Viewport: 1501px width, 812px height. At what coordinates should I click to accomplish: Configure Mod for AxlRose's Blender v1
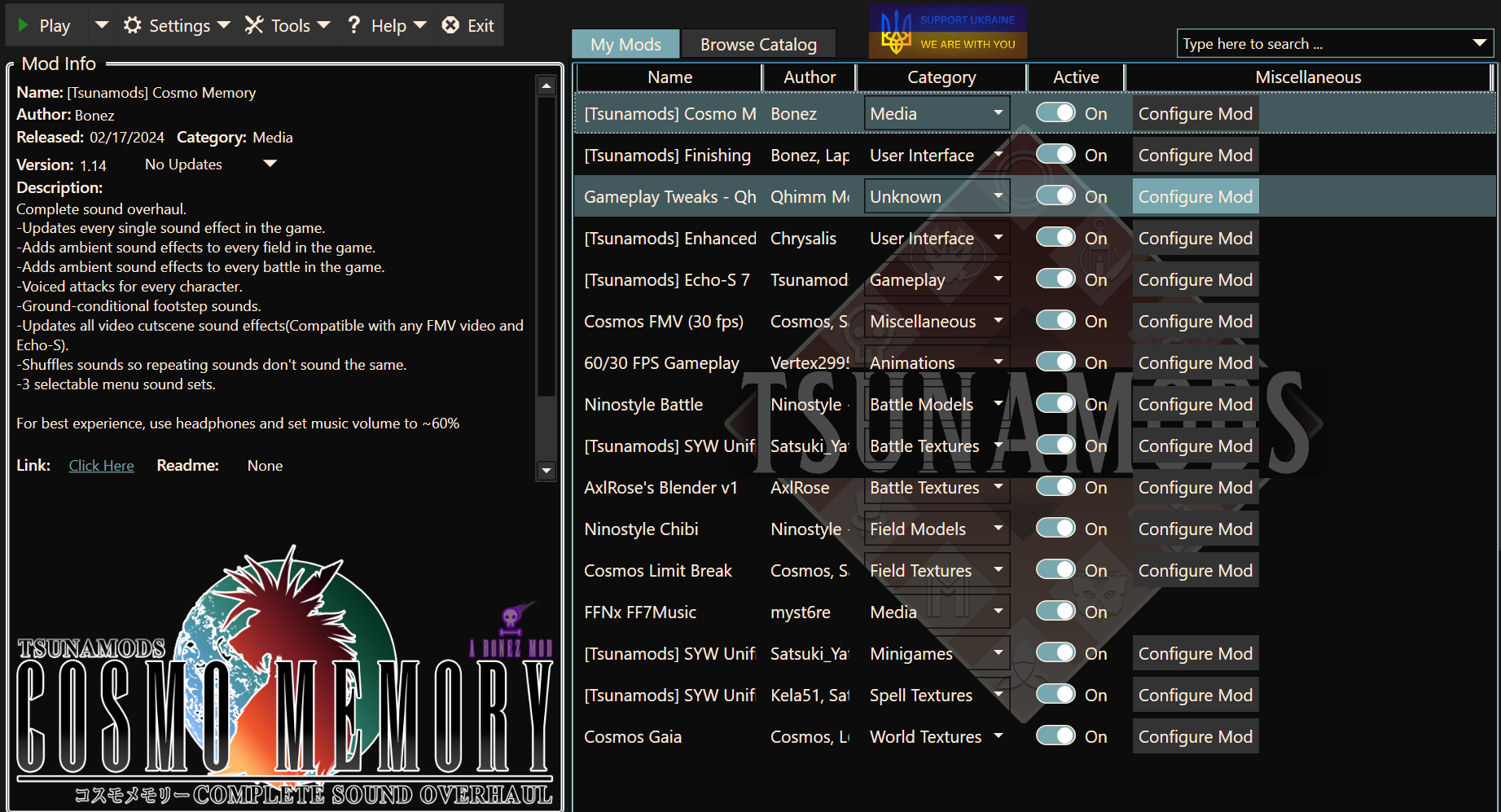[x=1195, y=487]
